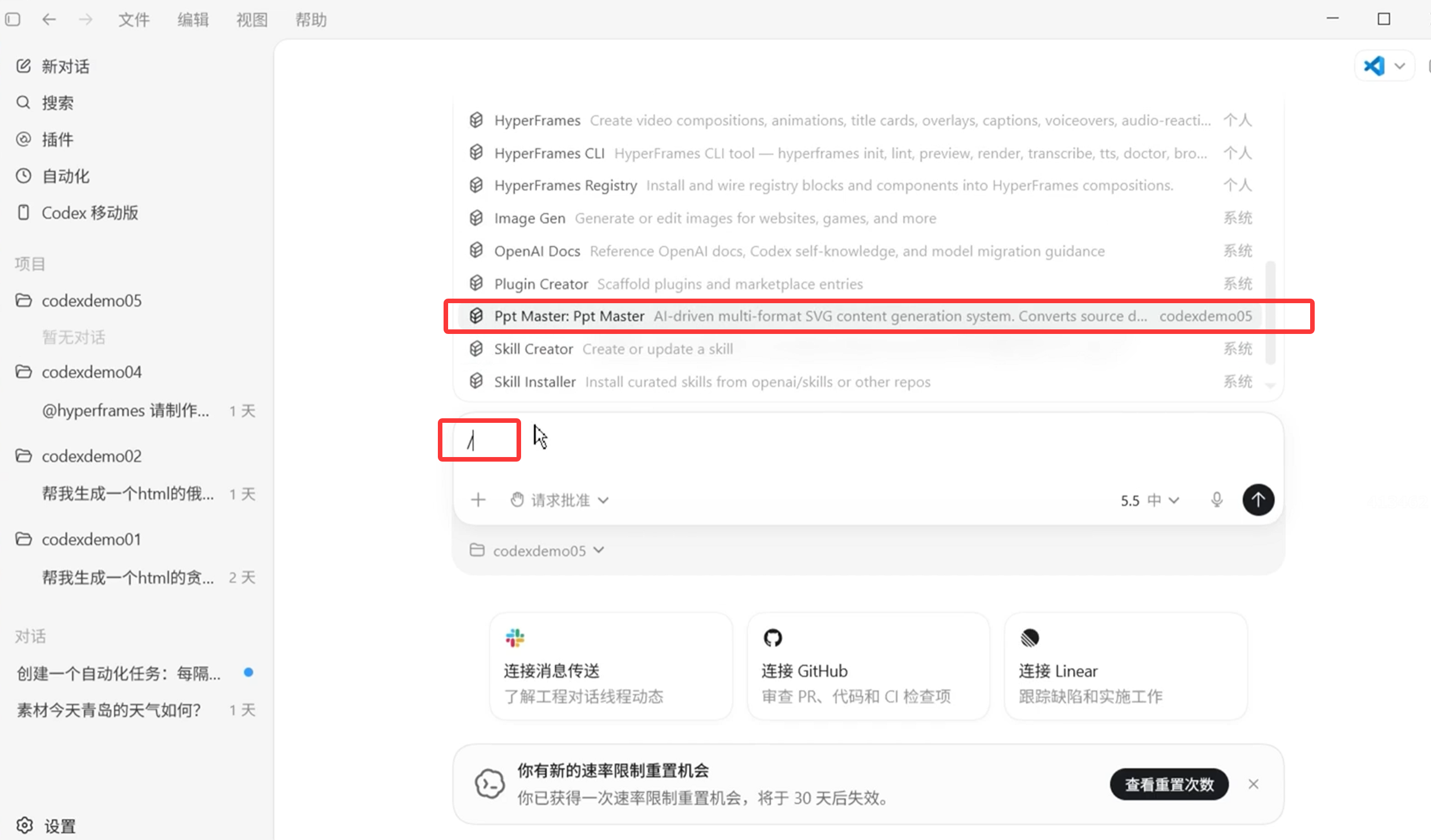Click the GitHub logo icon
This screenshot has width=1431, height=840.
pyautogui.click(x=773, y=638)
